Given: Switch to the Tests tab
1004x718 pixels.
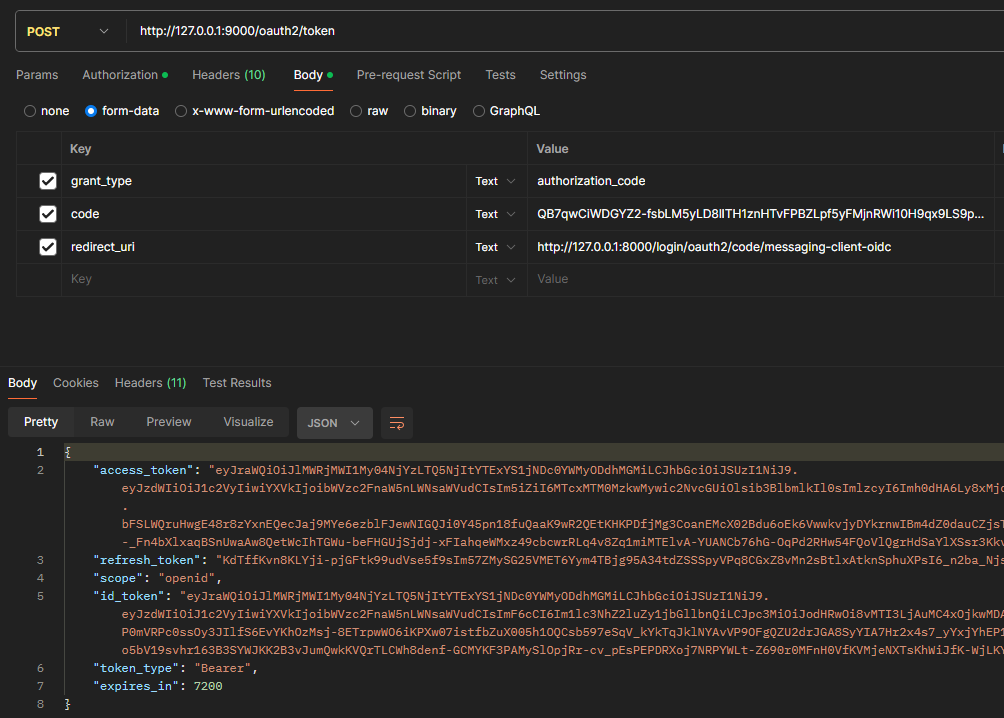Looking at the screenshot, I should (500, 74).
